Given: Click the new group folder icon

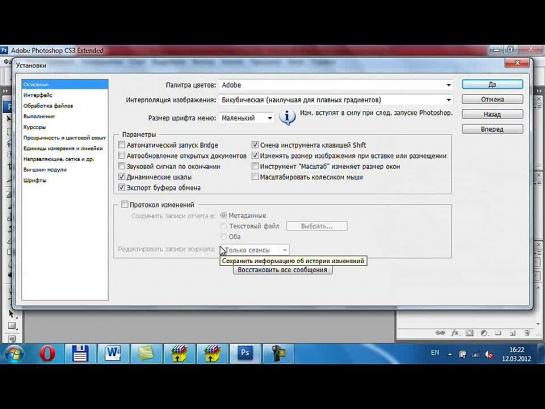Looking at the screenshot, I should click(498, 333).
